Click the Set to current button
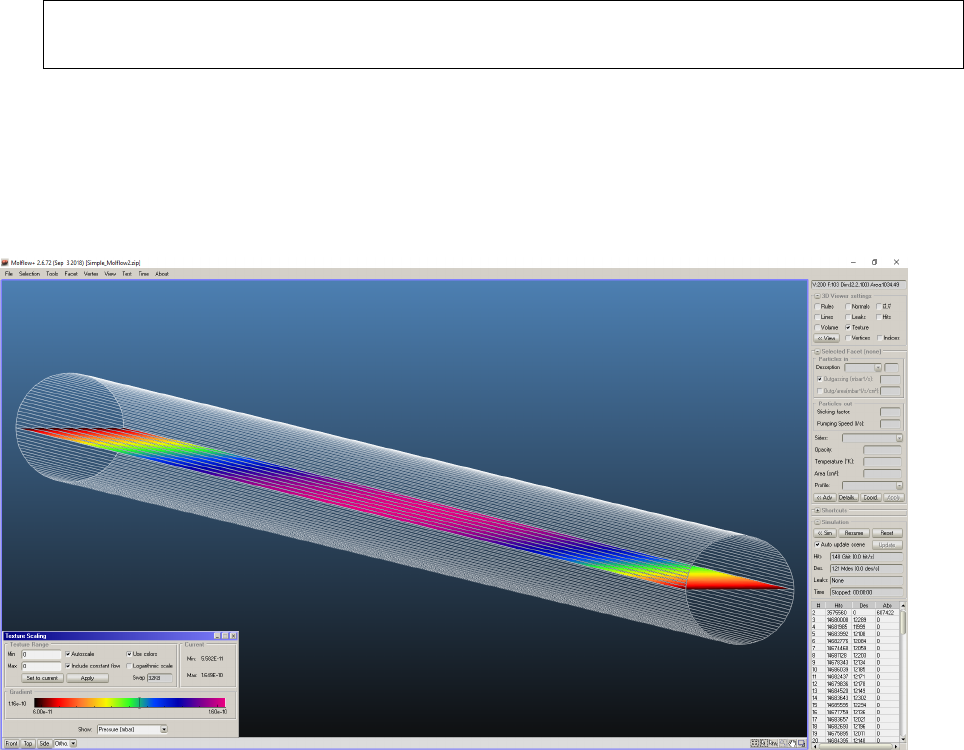The image size is (964, 750). click(x=42, y=678)
